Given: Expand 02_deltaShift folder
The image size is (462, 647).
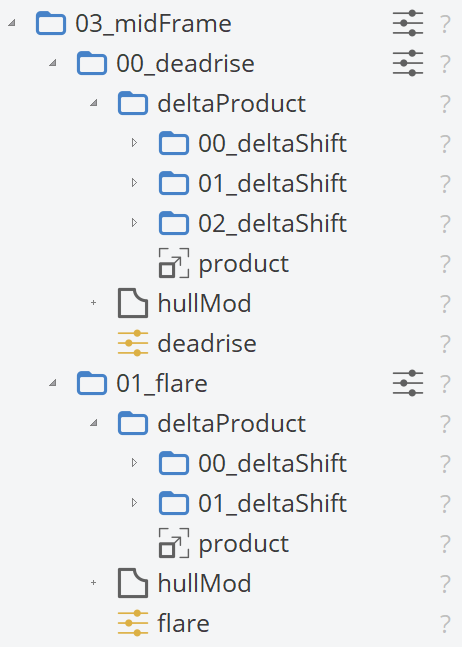Looking at the screenshot, I should [134, 223].
